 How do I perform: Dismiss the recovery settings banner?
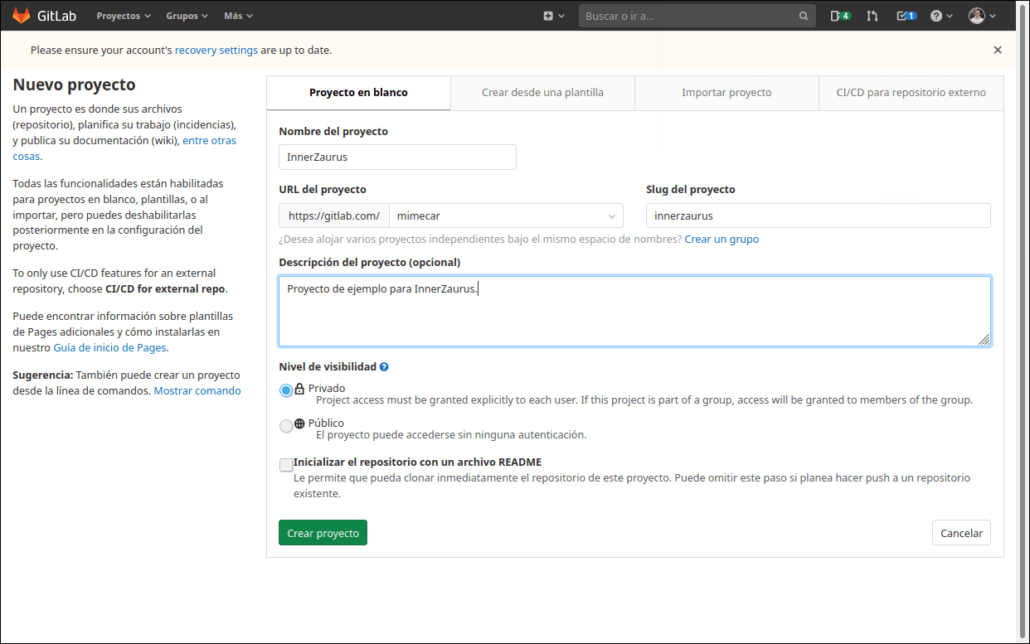point(997,50)
